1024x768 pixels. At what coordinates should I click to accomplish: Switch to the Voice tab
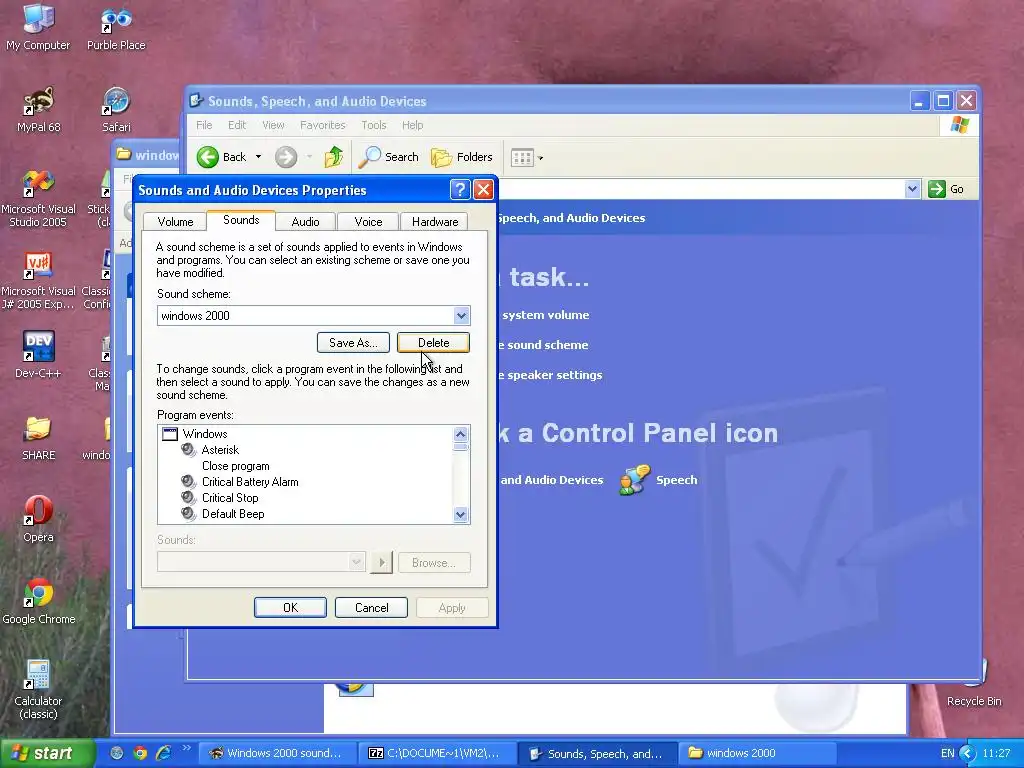(x=368, y=222)
